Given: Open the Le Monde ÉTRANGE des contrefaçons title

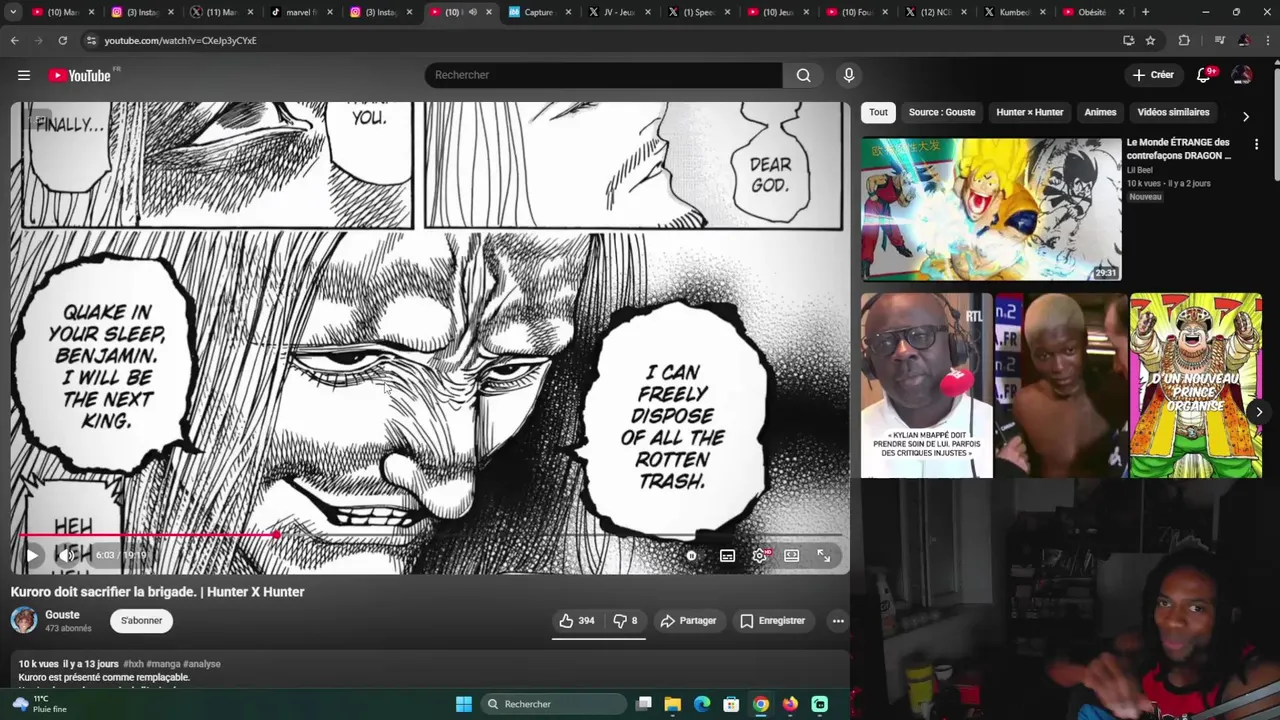Looking at the screenshot, I should coord(1179,149).
